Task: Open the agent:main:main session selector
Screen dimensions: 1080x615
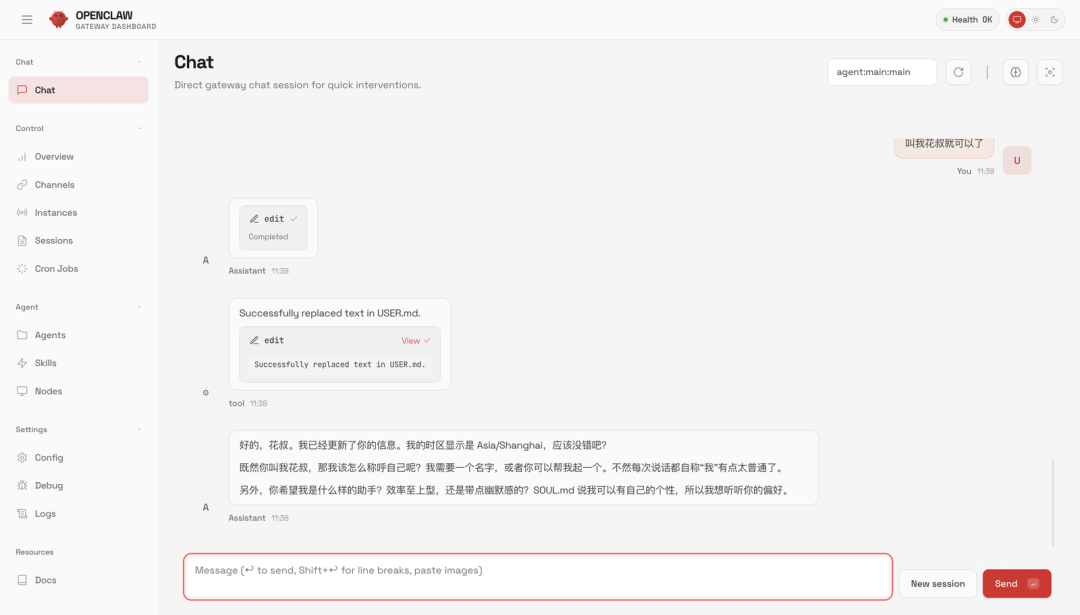Action: [882, 72]
